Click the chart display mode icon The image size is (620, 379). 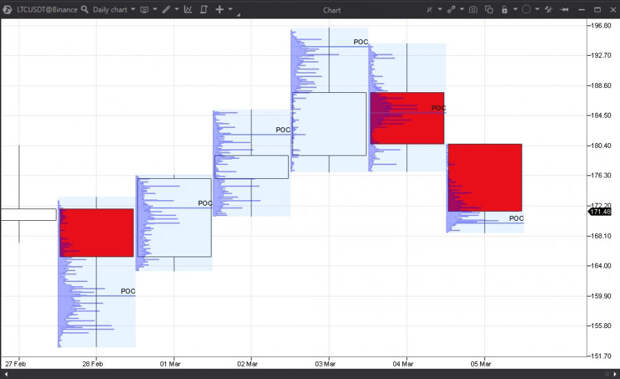click(144, 10)
